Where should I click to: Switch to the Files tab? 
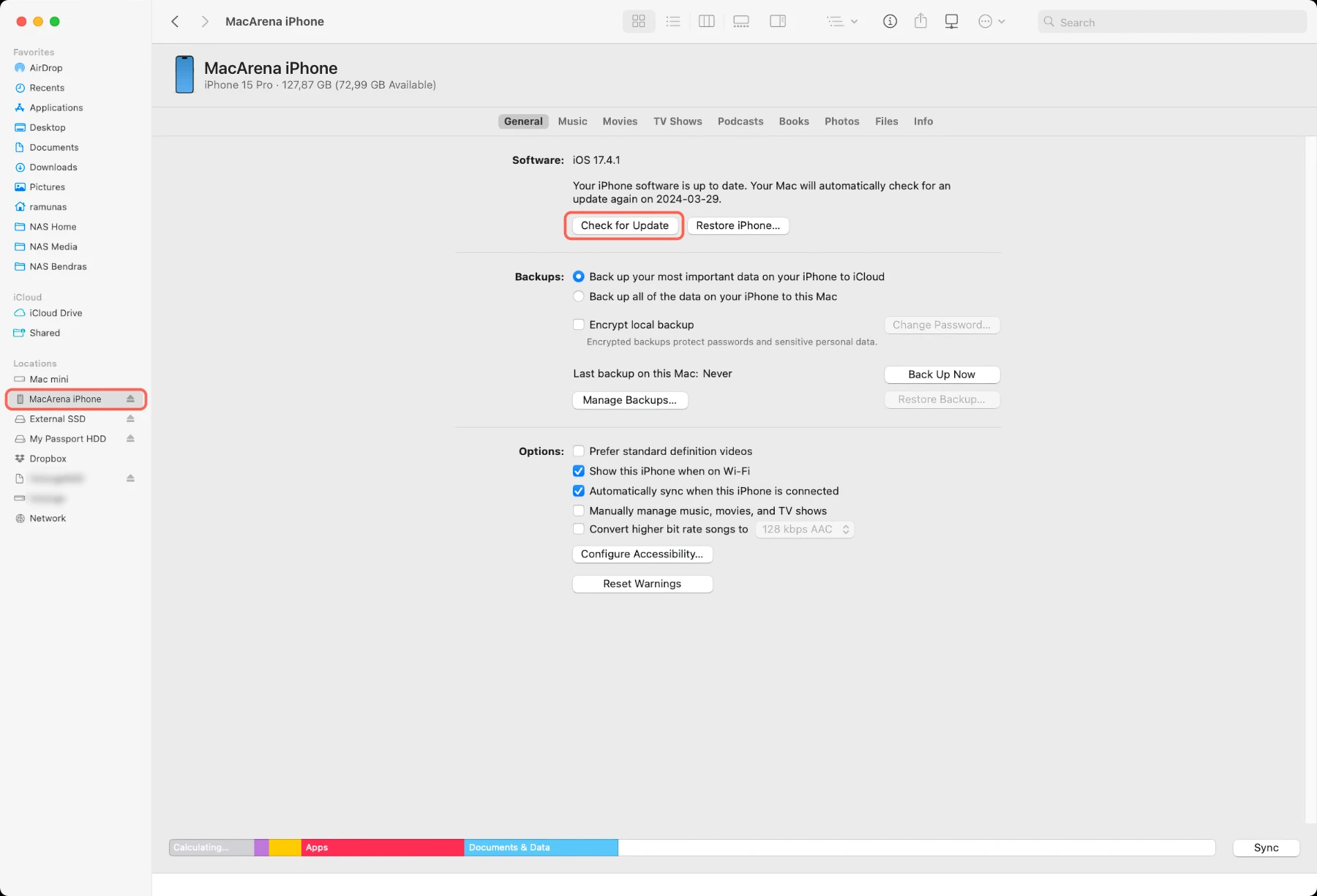click(887, 121)
